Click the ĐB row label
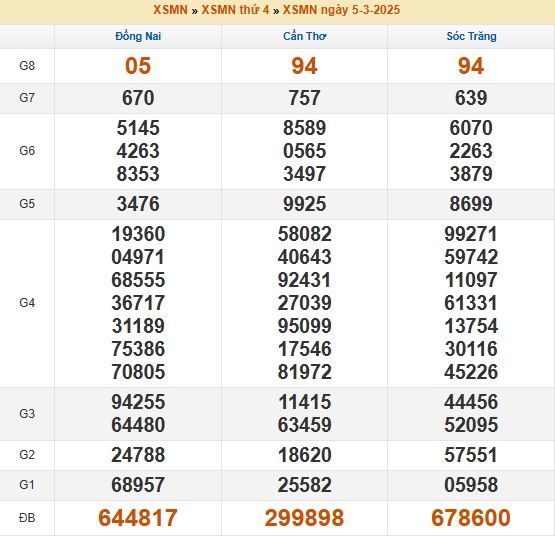Viewport: 555px width, 539px height. click(x=27, y=518)
